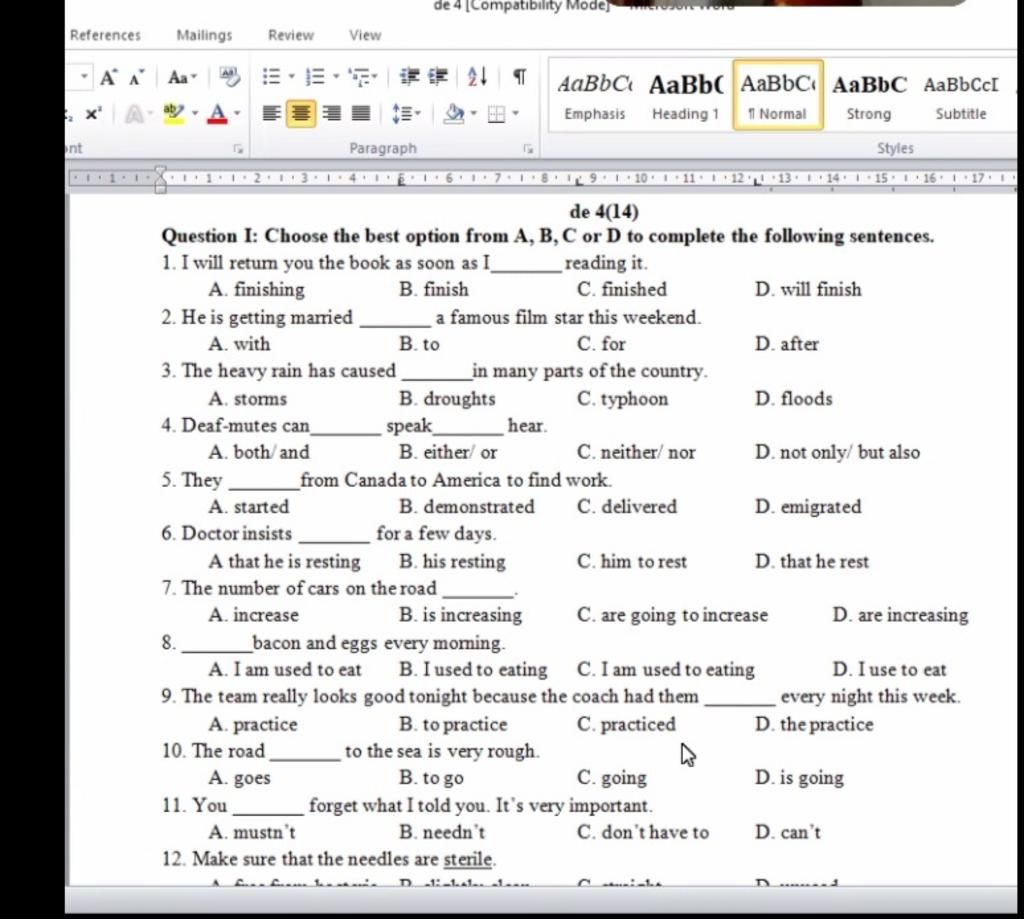The height and width of the screenshot is (919, 1024).
Task: Expand the shading color dropdown arrow
Action: pyautogui.click(x=474, y=114)
